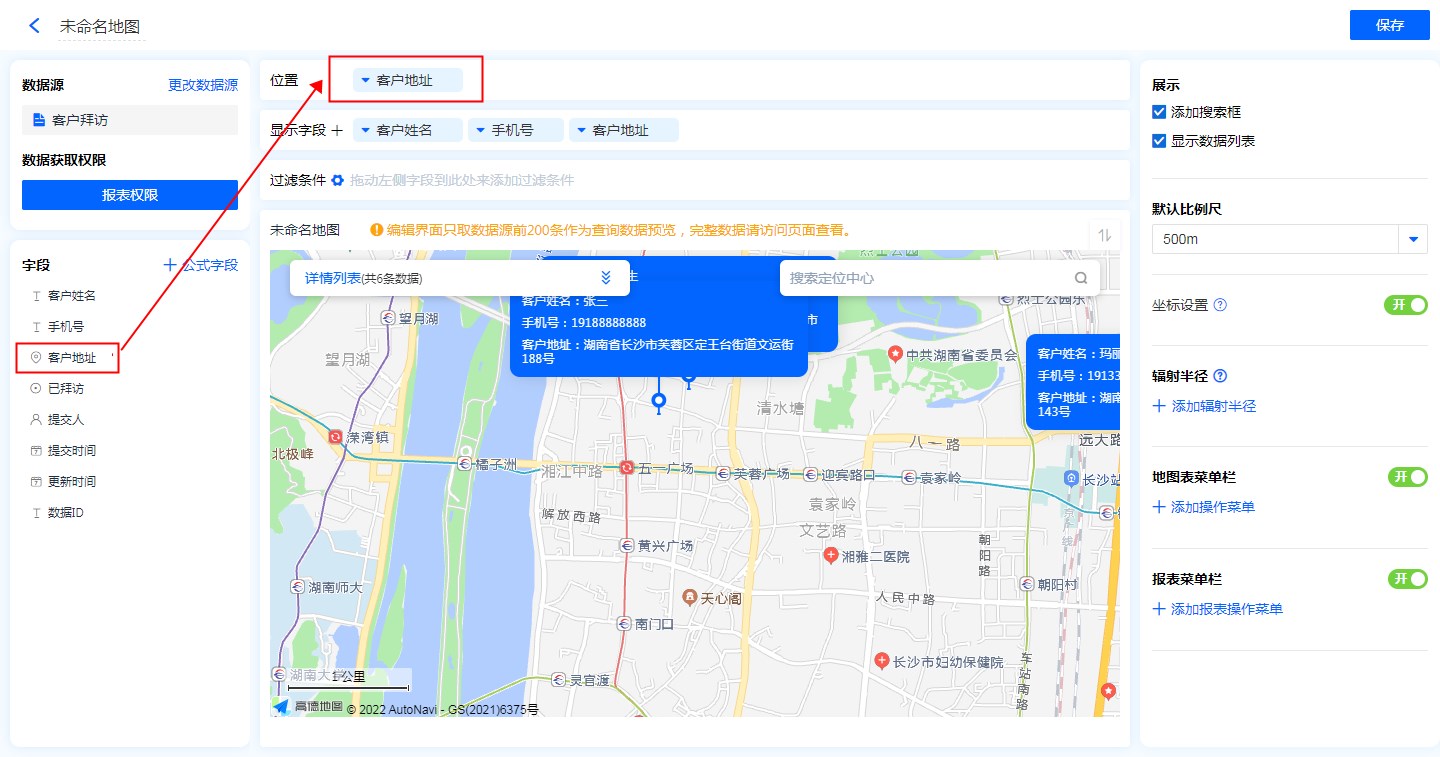Click the plus icon beside 显示字段
Viewport: 1440px width, 757px height.
(x=337, y=130)
